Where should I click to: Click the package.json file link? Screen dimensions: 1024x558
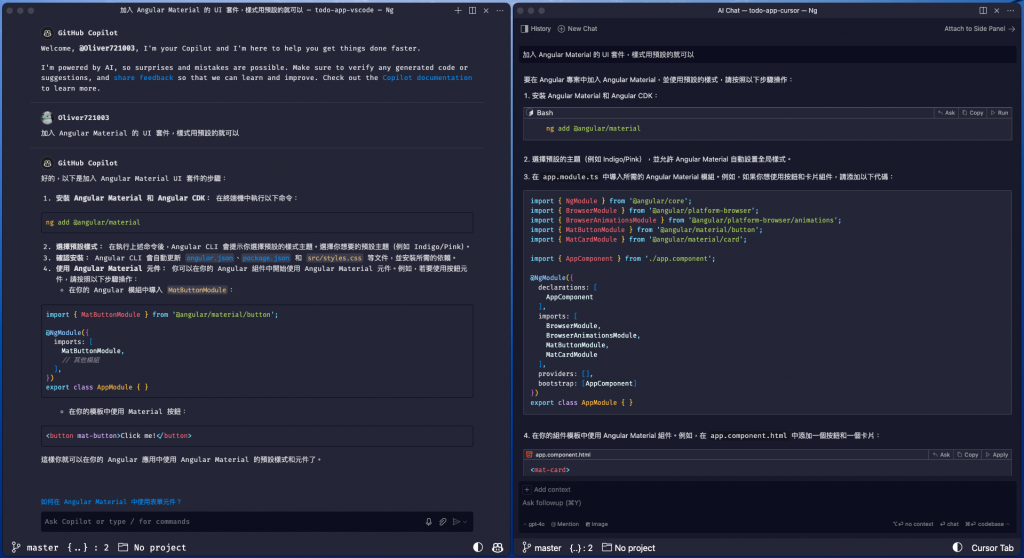[x=266, y=258]
